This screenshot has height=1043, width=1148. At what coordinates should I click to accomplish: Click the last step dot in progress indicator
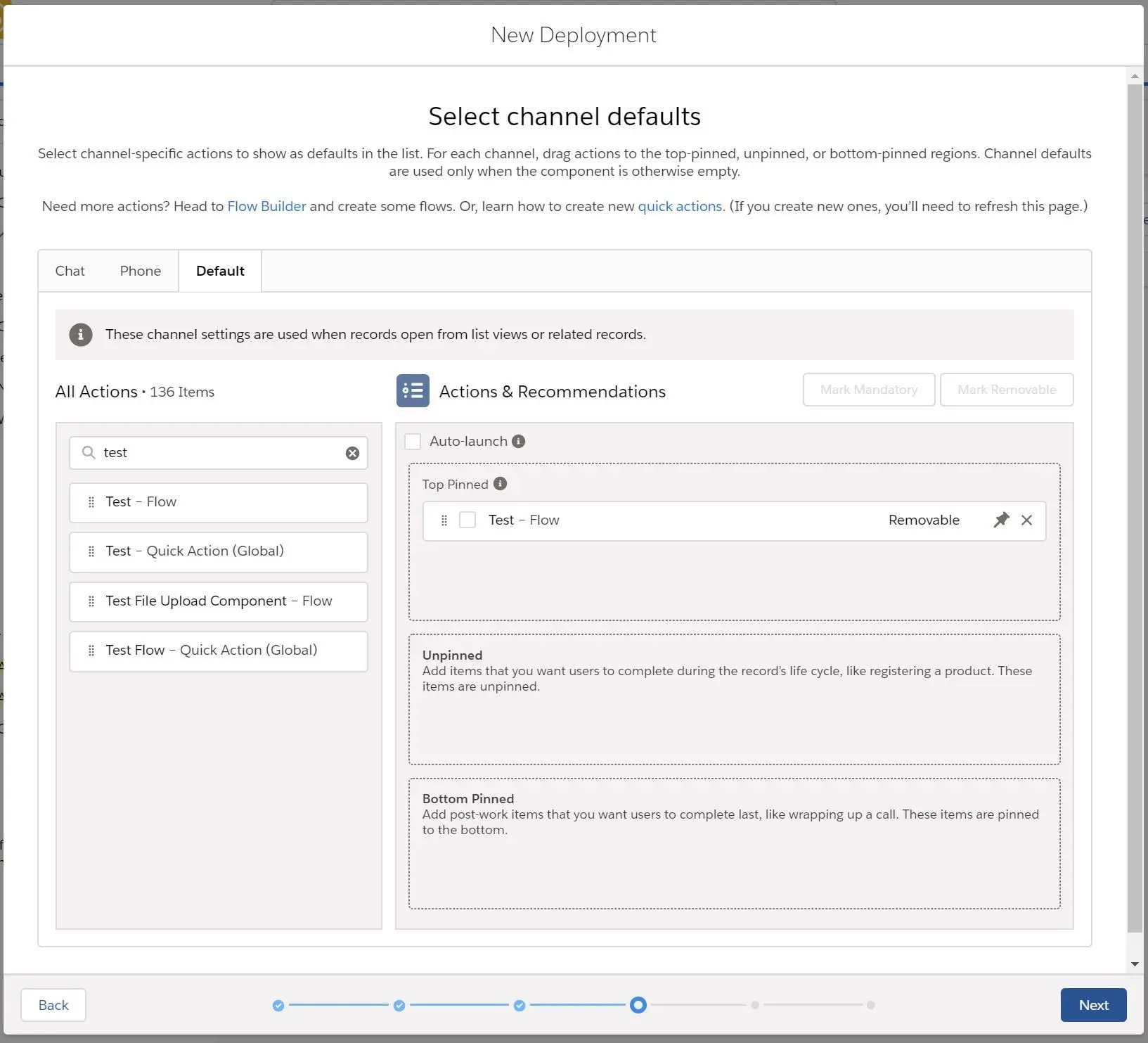(871, 1006)
